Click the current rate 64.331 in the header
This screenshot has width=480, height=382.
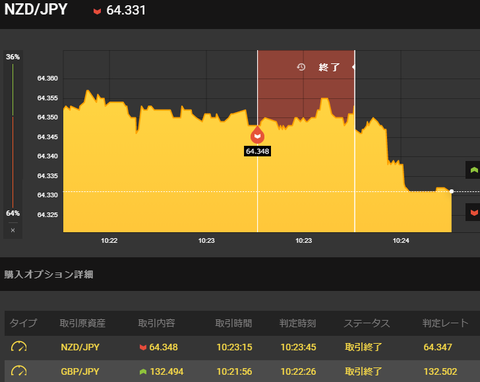(126, 10)
